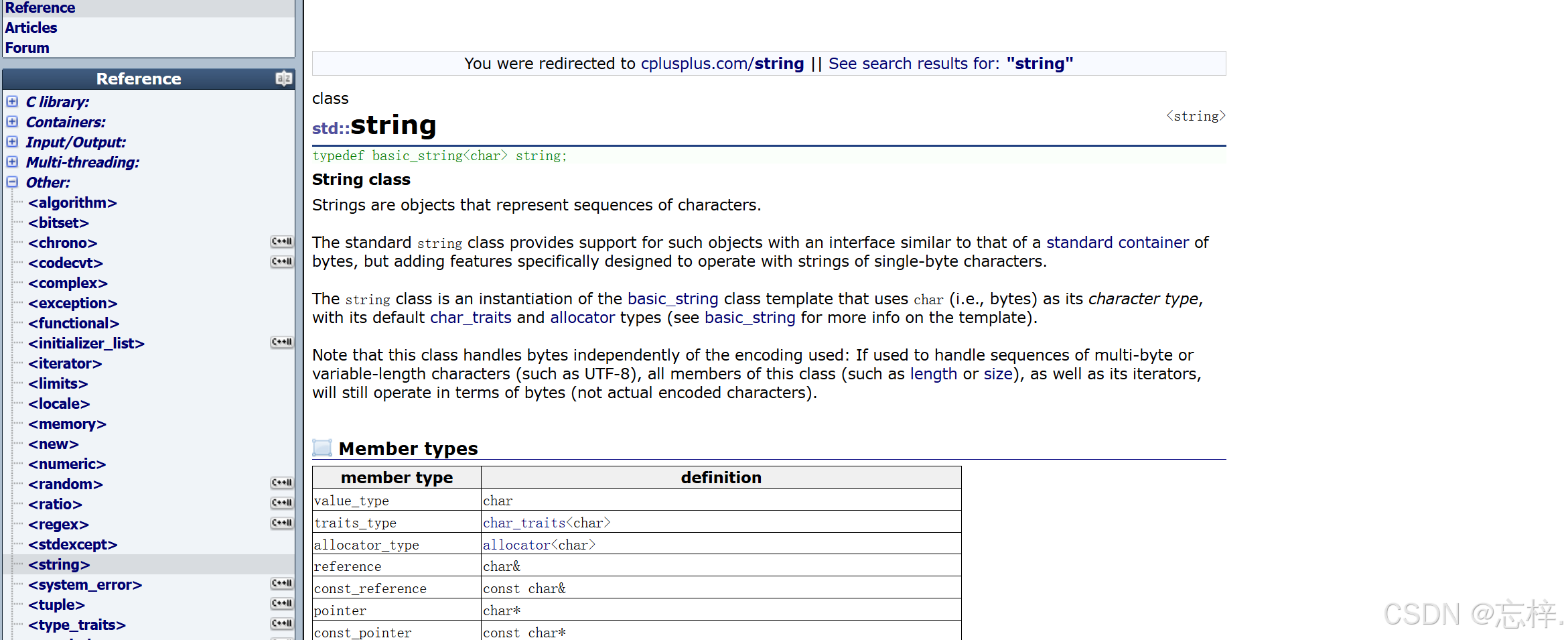Open the <complex> header reference
Screen dimensions: 1568x640
point(68,283)
